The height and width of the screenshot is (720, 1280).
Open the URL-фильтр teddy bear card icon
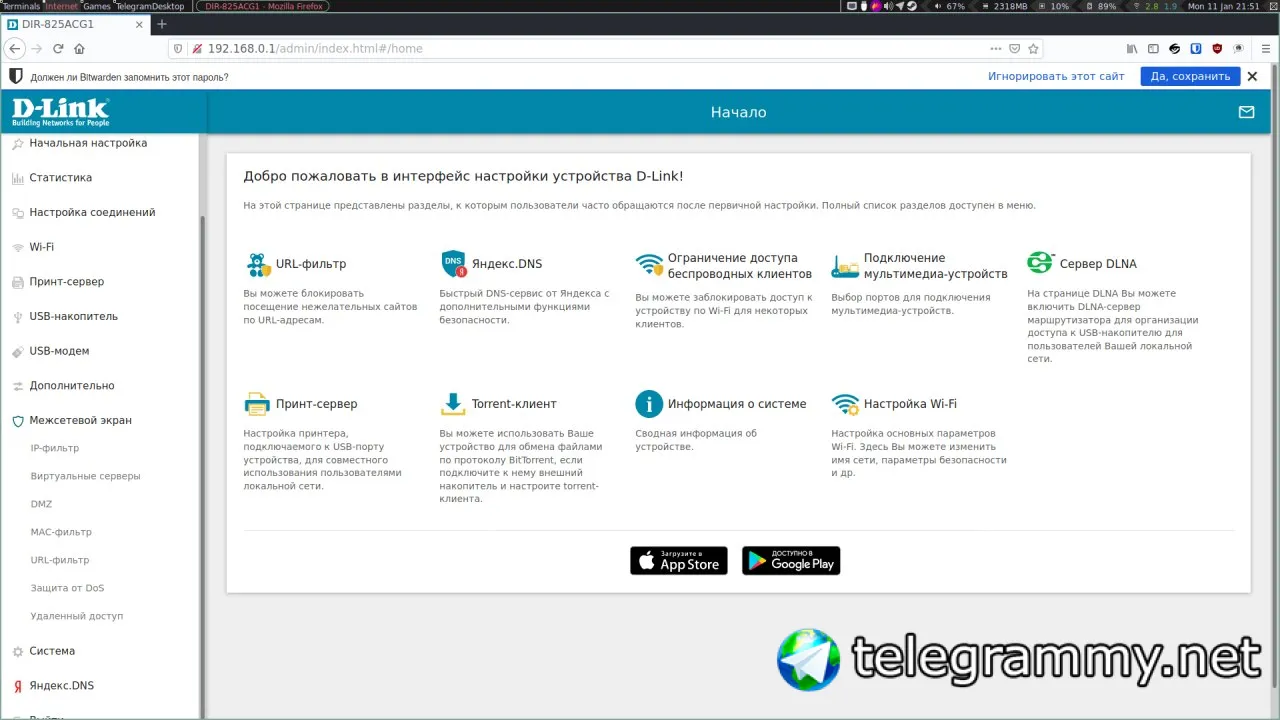[258, 264]
